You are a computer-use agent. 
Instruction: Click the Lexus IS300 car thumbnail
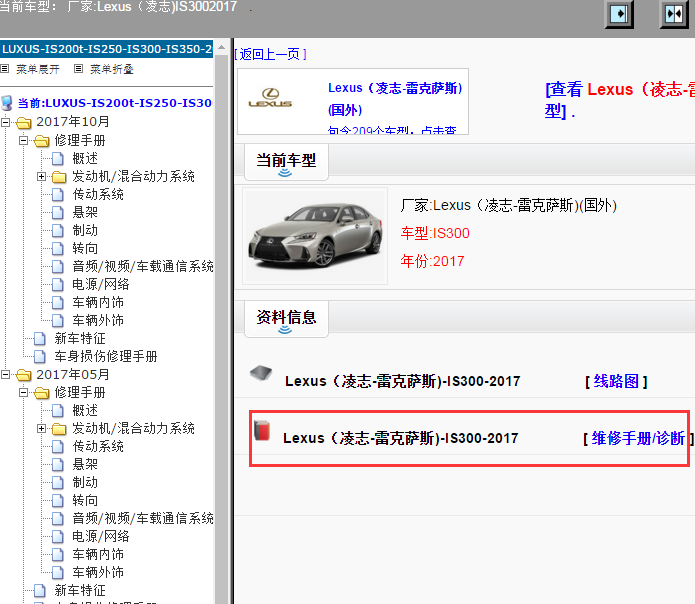(x=315, y=236)
